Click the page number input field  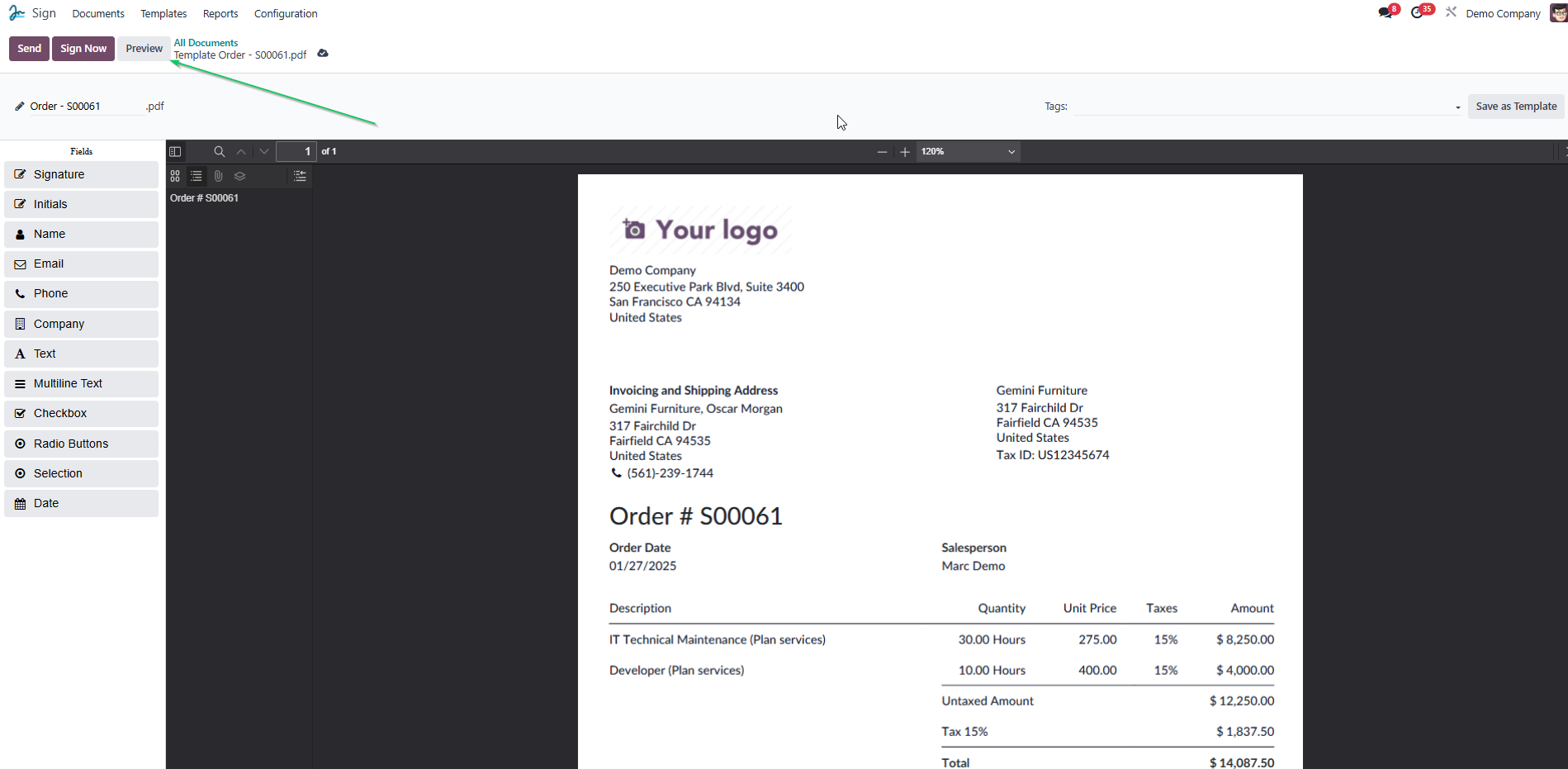(296, 152)
